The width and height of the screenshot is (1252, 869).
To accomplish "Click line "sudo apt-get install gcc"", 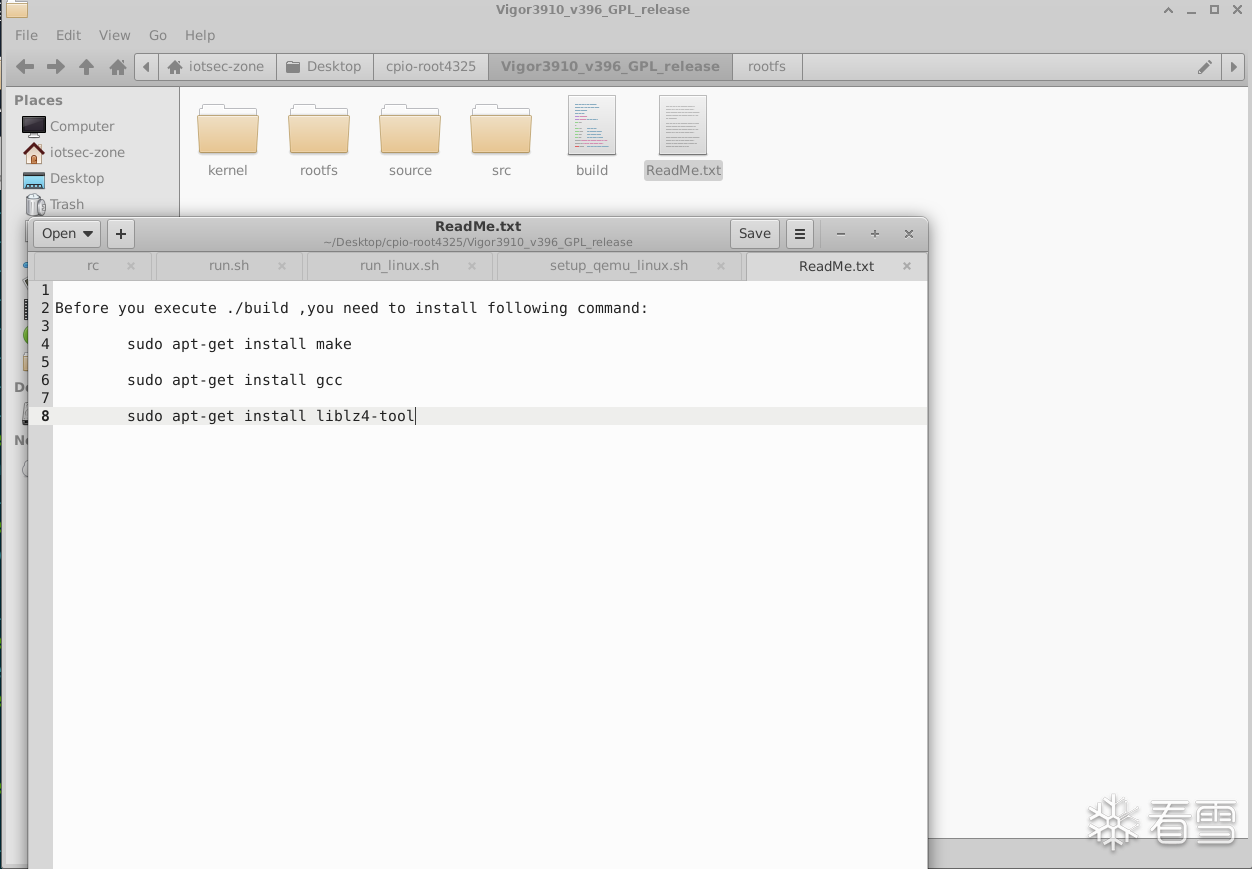I will pyautogui.click(x=235, y=380).
